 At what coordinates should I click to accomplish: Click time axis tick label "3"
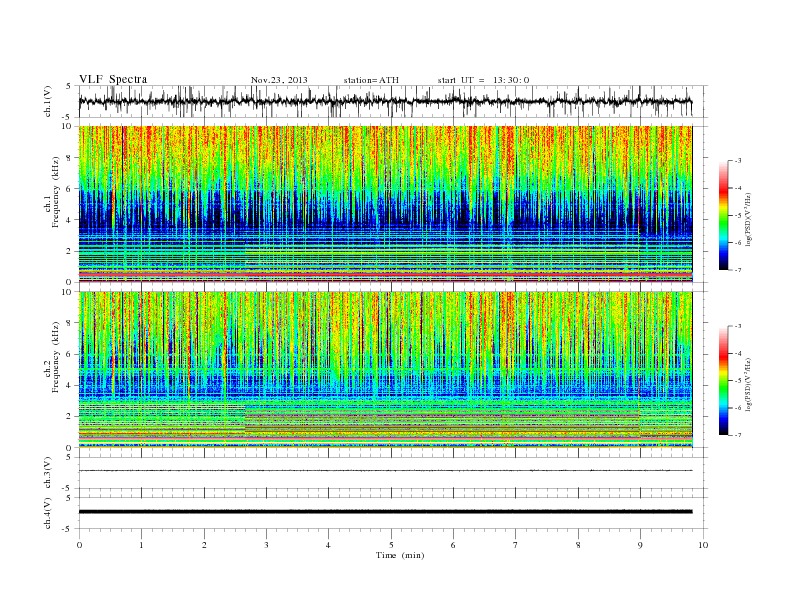pyautogui.click(x=266, y=545)
